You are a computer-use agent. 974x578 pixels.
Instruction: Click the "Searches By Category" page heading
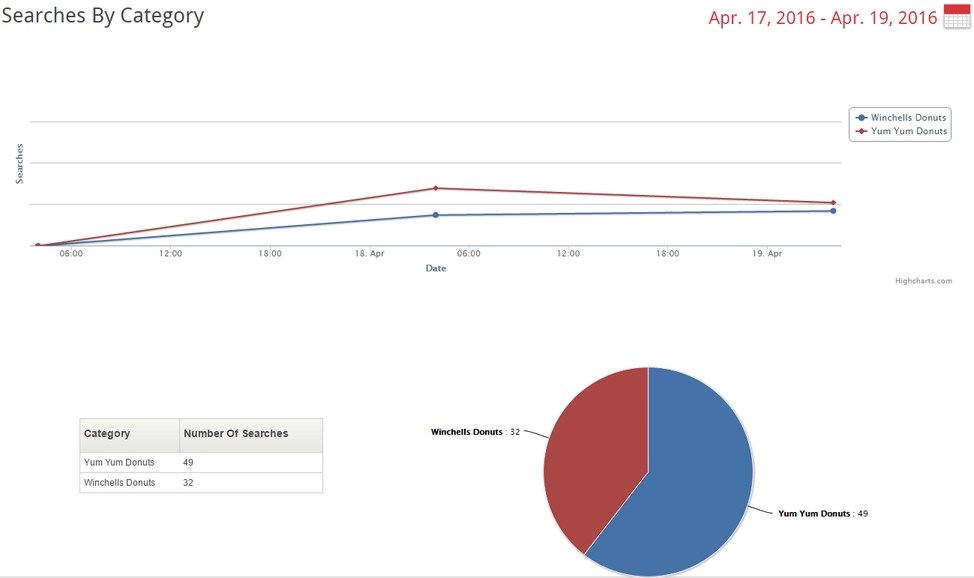pos(102,16)
